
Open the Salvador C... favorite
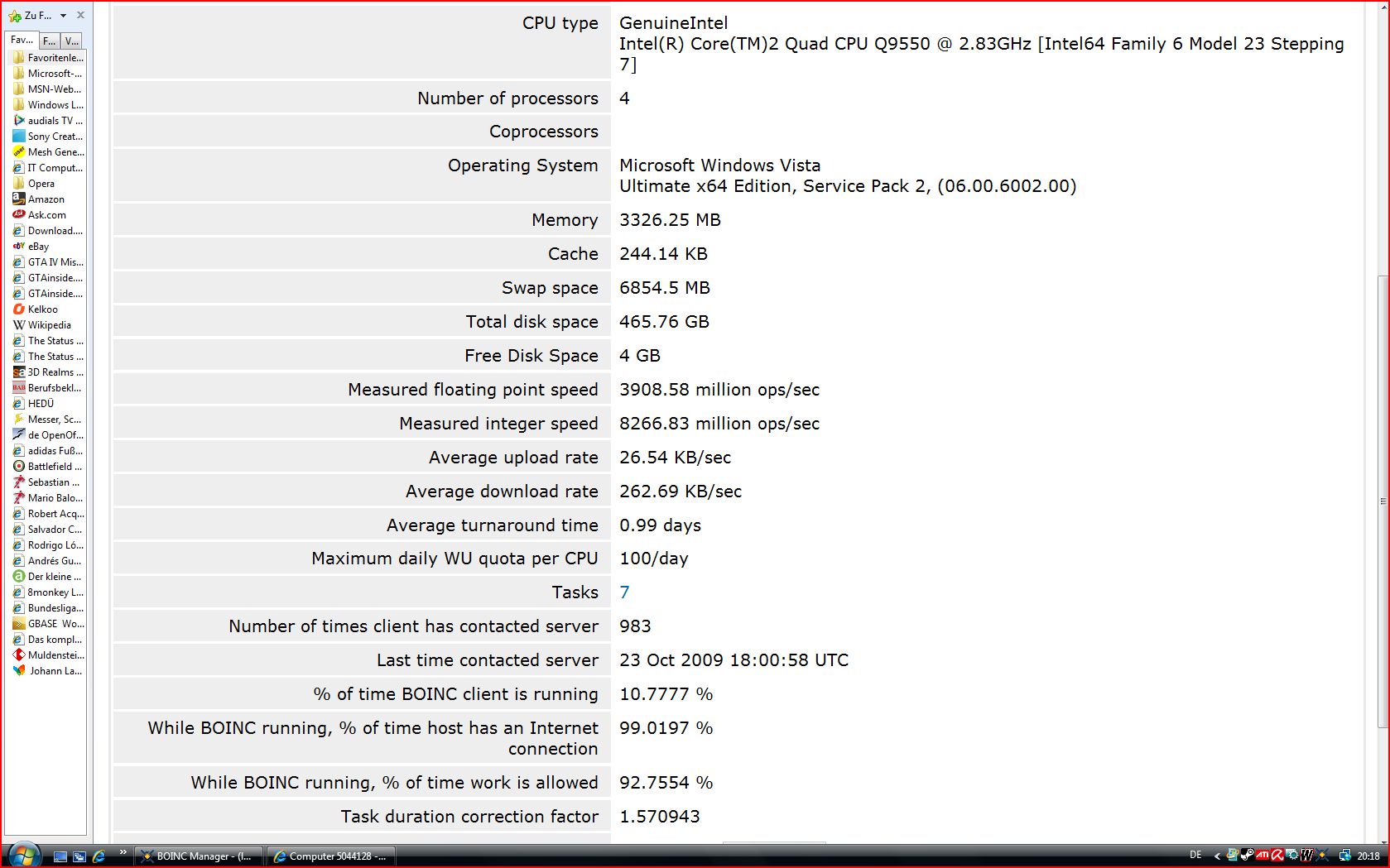tap(48, 530)
